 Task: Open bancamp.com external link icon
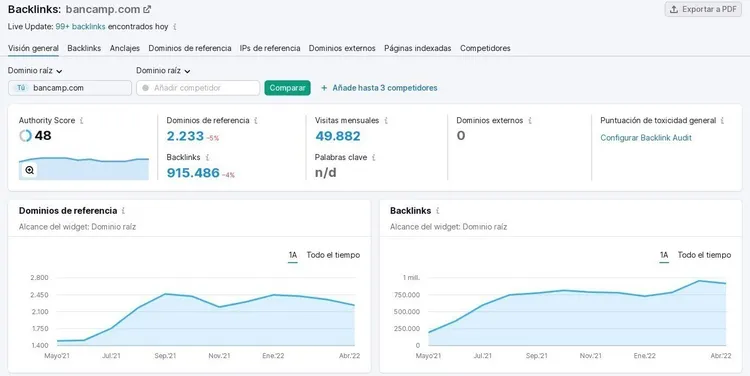[x=147, y=9]
